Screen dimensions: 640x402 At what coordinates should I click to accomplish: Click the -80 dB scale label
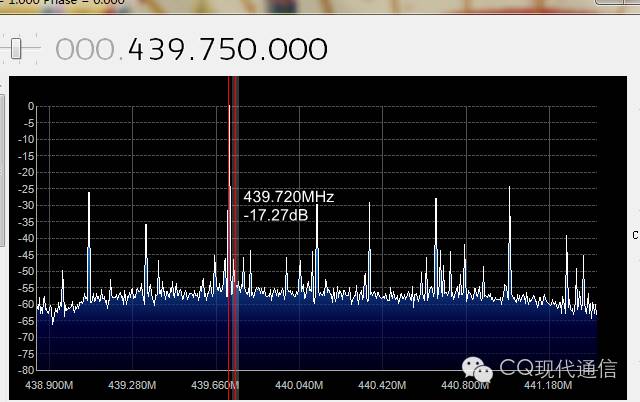[26, 370]
